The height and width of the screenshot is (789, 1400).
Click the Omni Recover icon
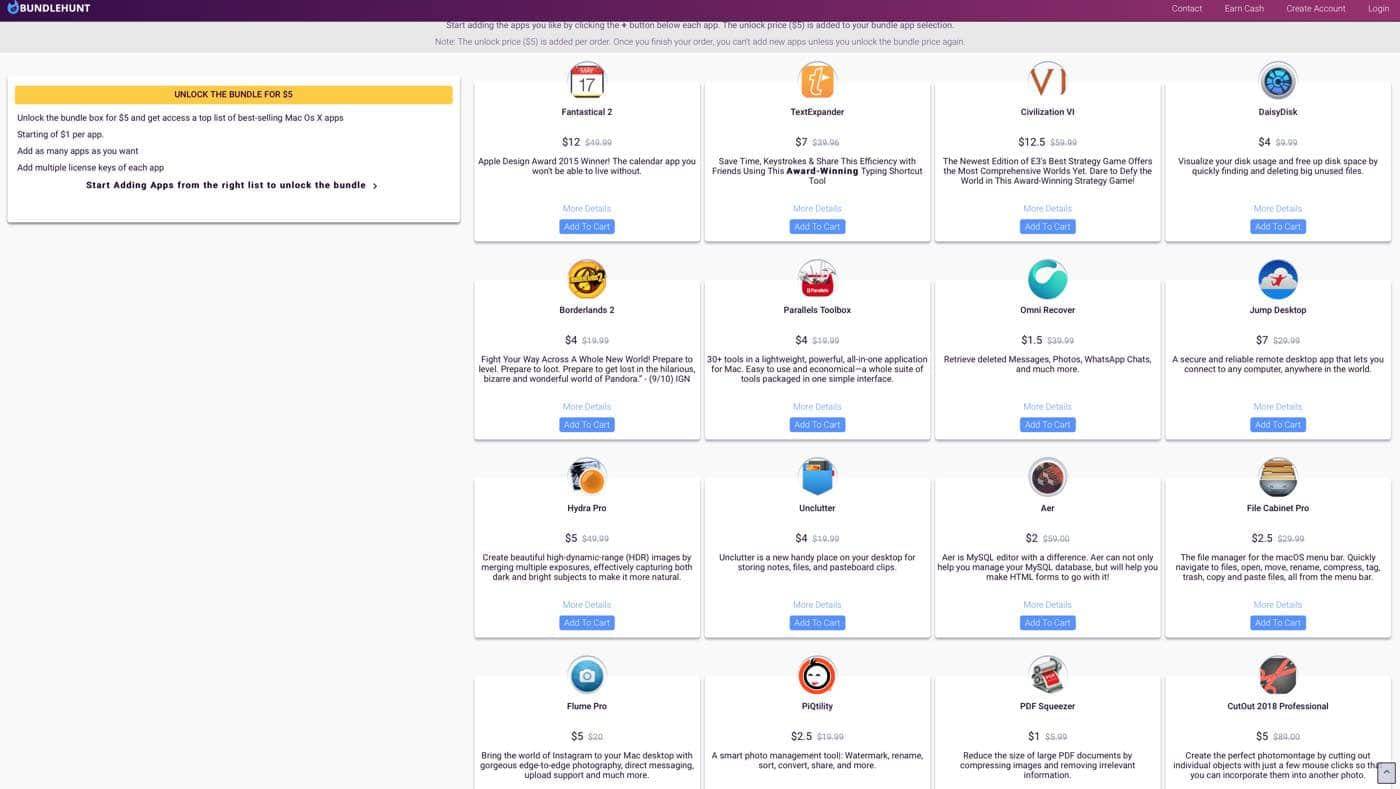[x=1047, y=279]
